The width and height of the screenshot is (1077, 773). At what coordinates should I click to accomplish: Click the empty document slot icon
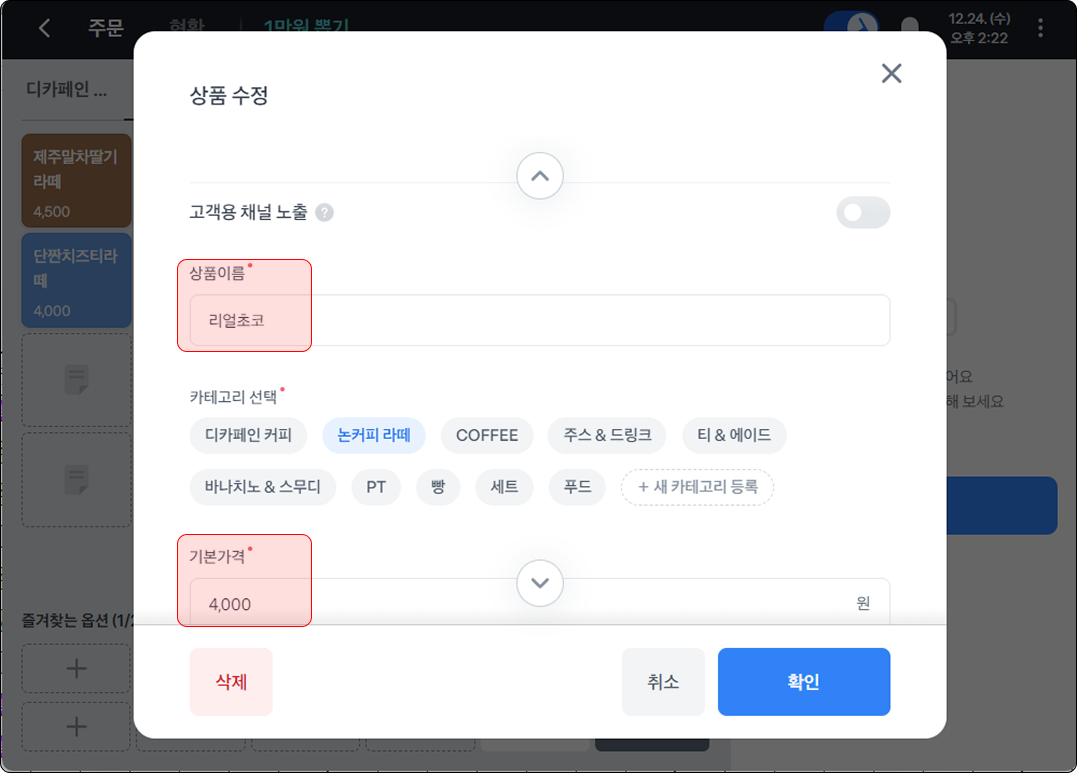point(77,381)
